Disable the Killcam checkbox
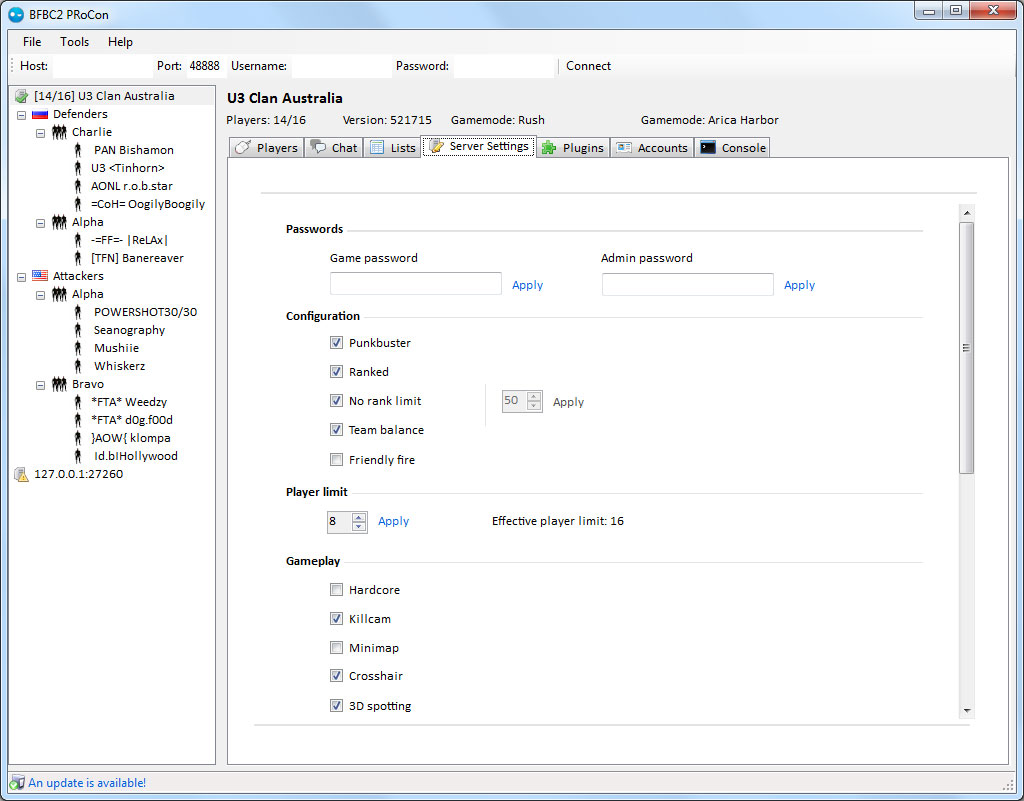The image size is (1024, 801). coord(336,618)
